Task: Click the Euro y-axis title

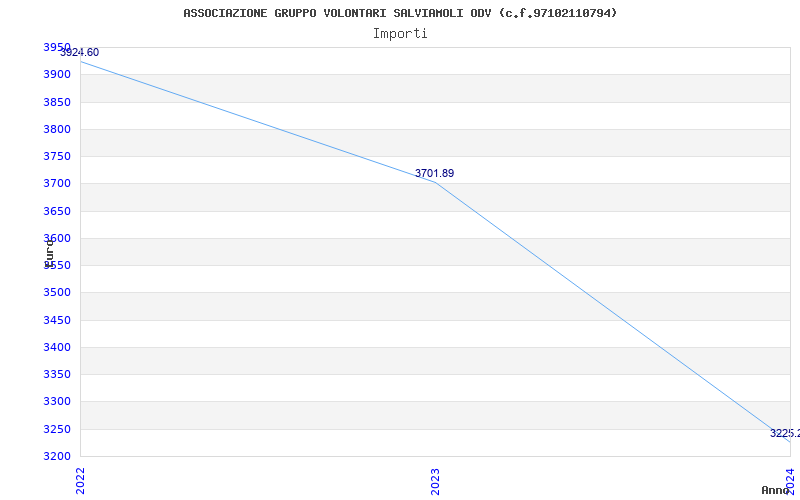Action: tap(49, 253)
